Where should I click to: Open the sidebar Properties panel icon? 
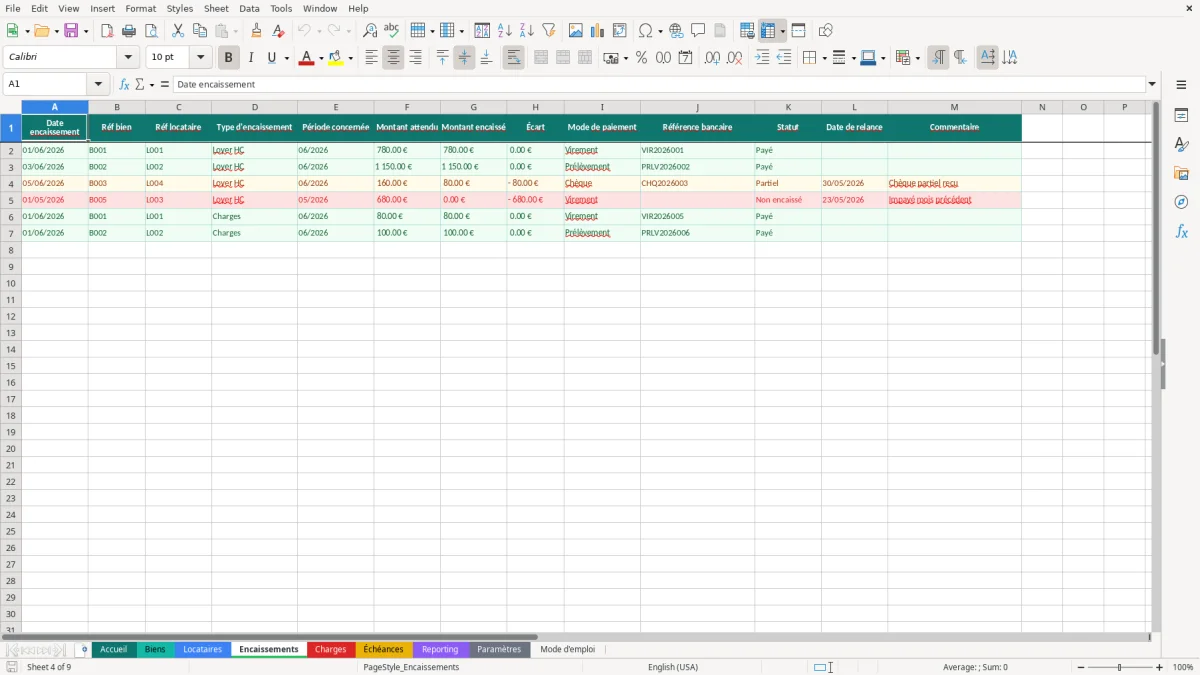[1181, 116]
